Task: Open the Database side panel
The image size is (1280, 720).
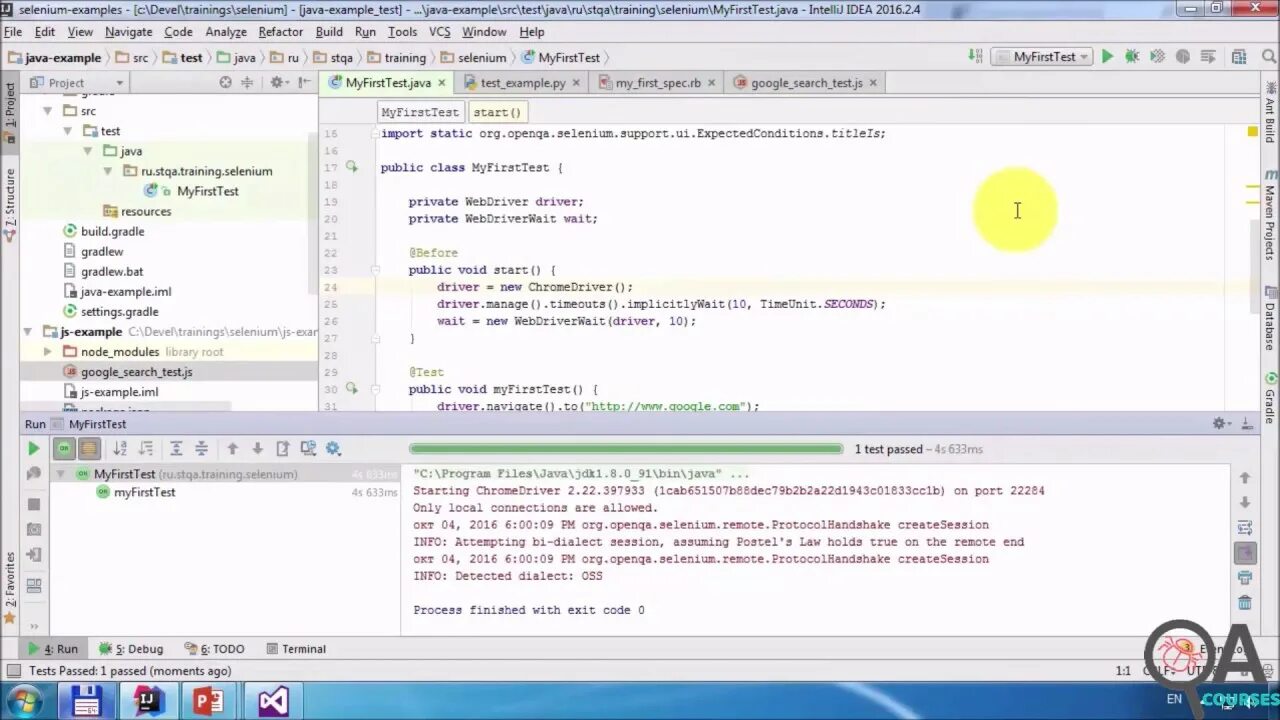Action: 1270,319
